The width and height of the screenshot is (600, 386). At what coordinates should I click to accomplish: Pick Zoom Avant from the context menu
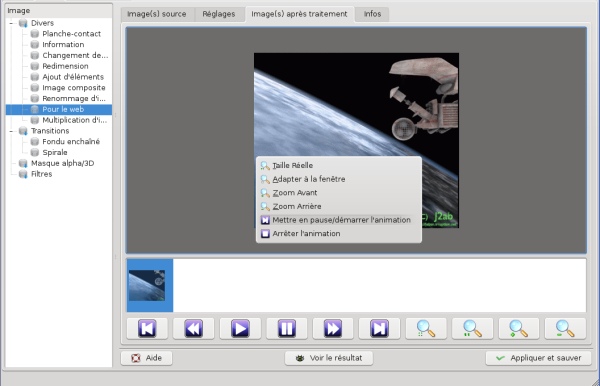point(339,192)
